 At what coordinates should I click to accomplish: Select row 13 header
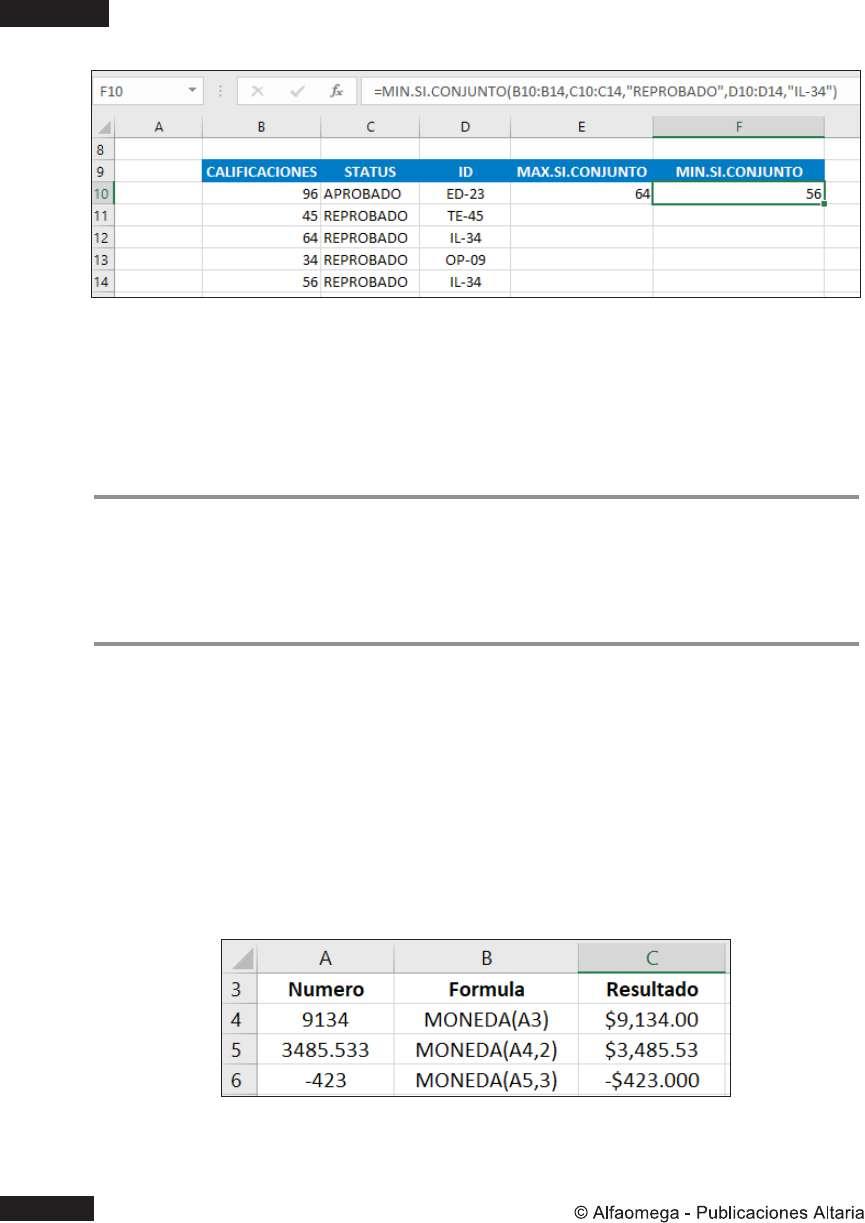(x=104, y=260)
